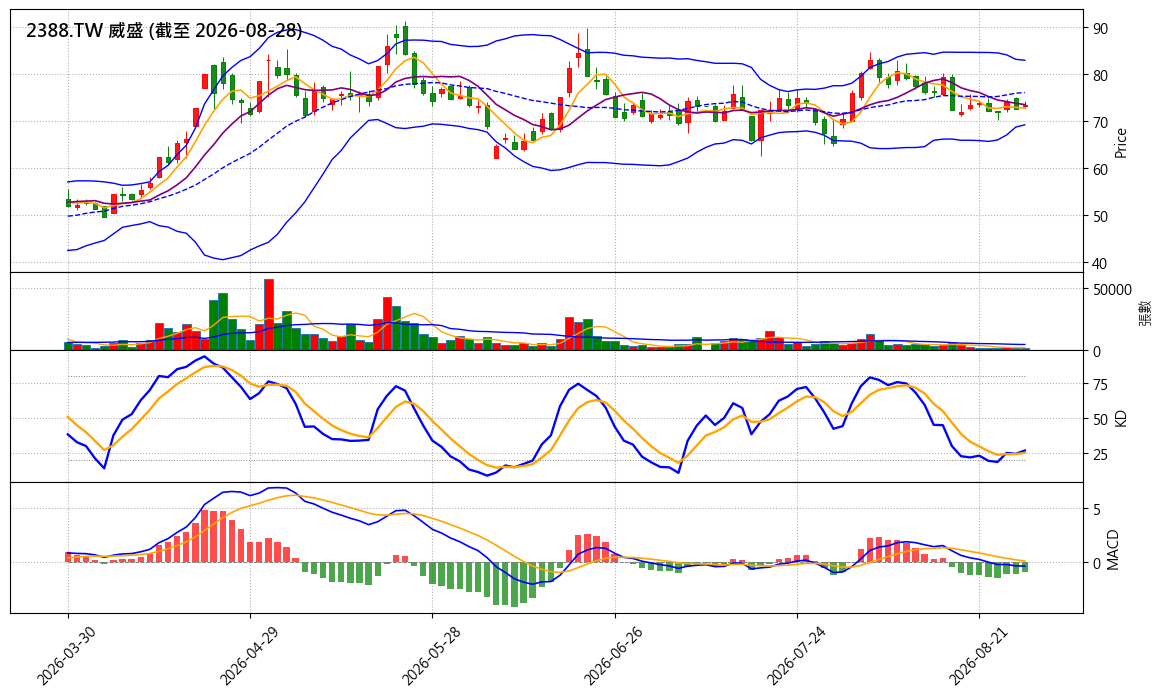Click the tallest red volume bar
The width and height of the screenshot is (1163, 698).
pyautogui.click(x=268, y=315)
